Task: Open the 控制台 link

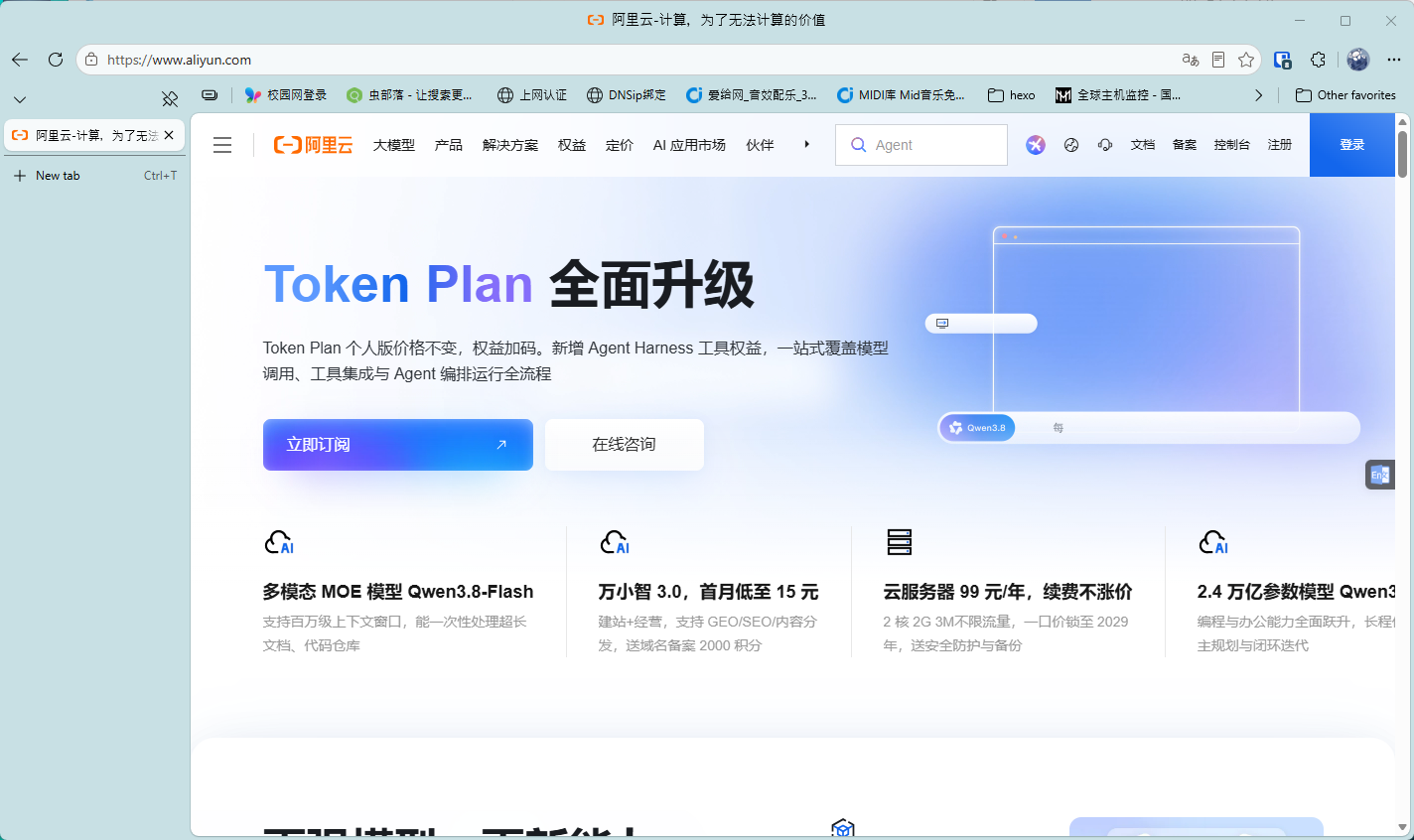Action: click(x=1232, y=145)
